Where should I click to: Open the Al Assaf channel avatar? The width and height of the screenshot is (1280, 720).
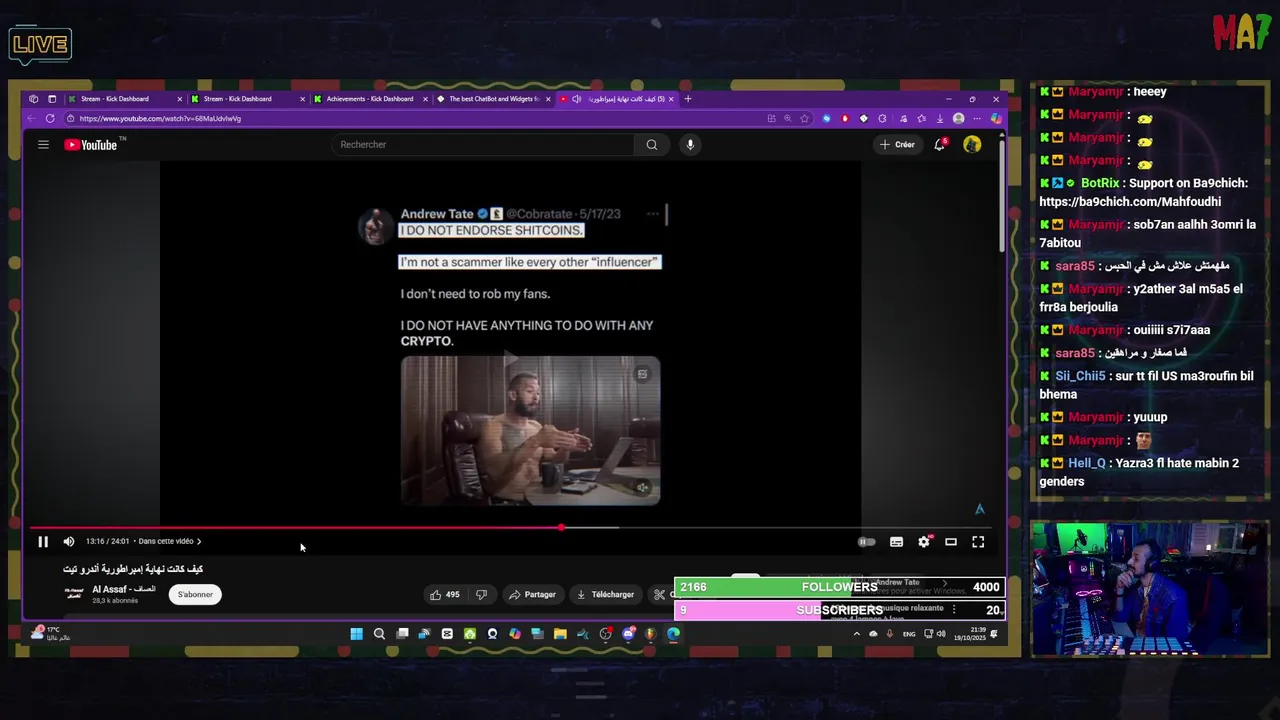click(74, 593)
